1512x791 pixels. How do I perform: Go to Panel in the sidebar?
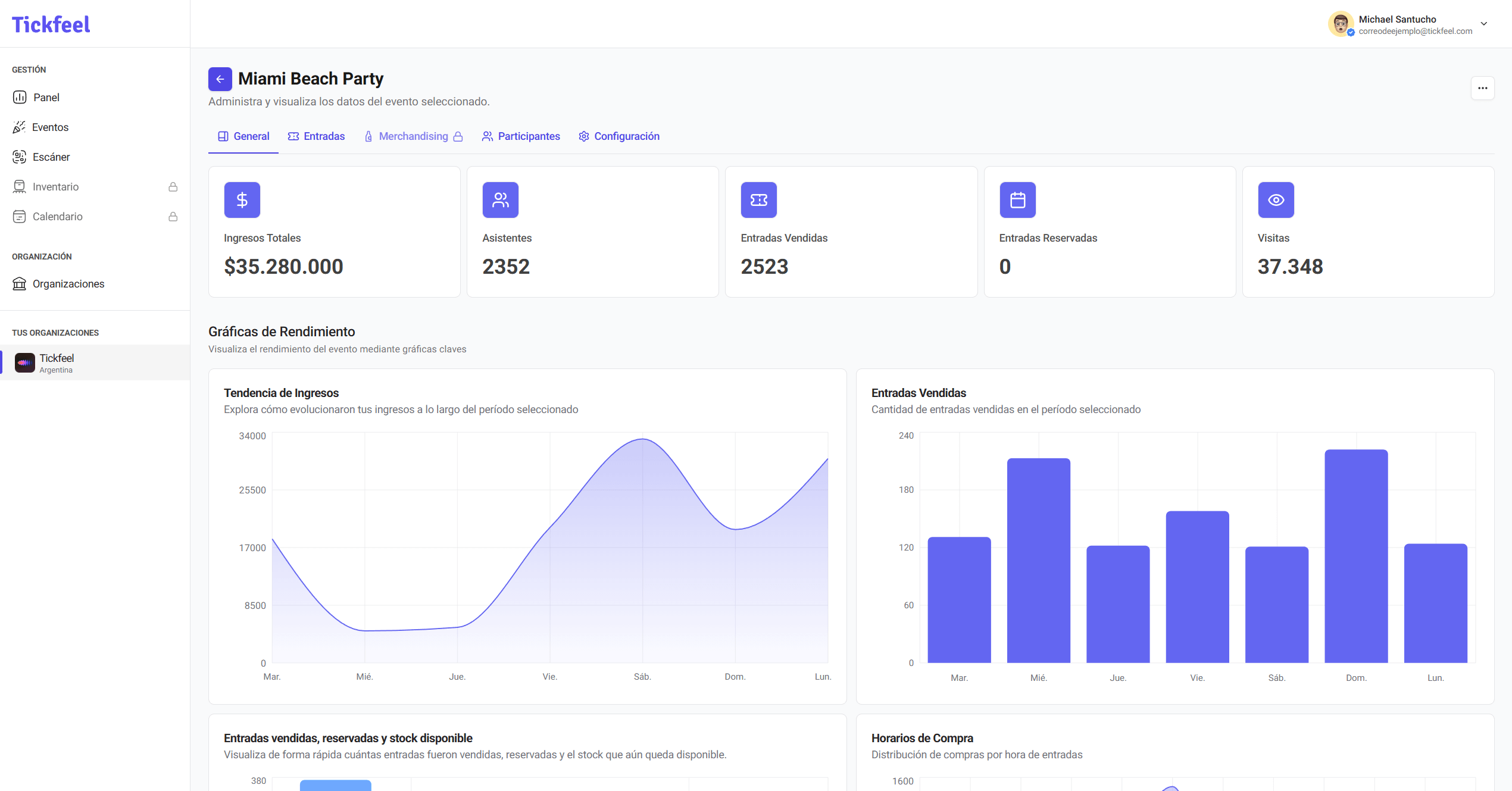click(x=46, y=98)
